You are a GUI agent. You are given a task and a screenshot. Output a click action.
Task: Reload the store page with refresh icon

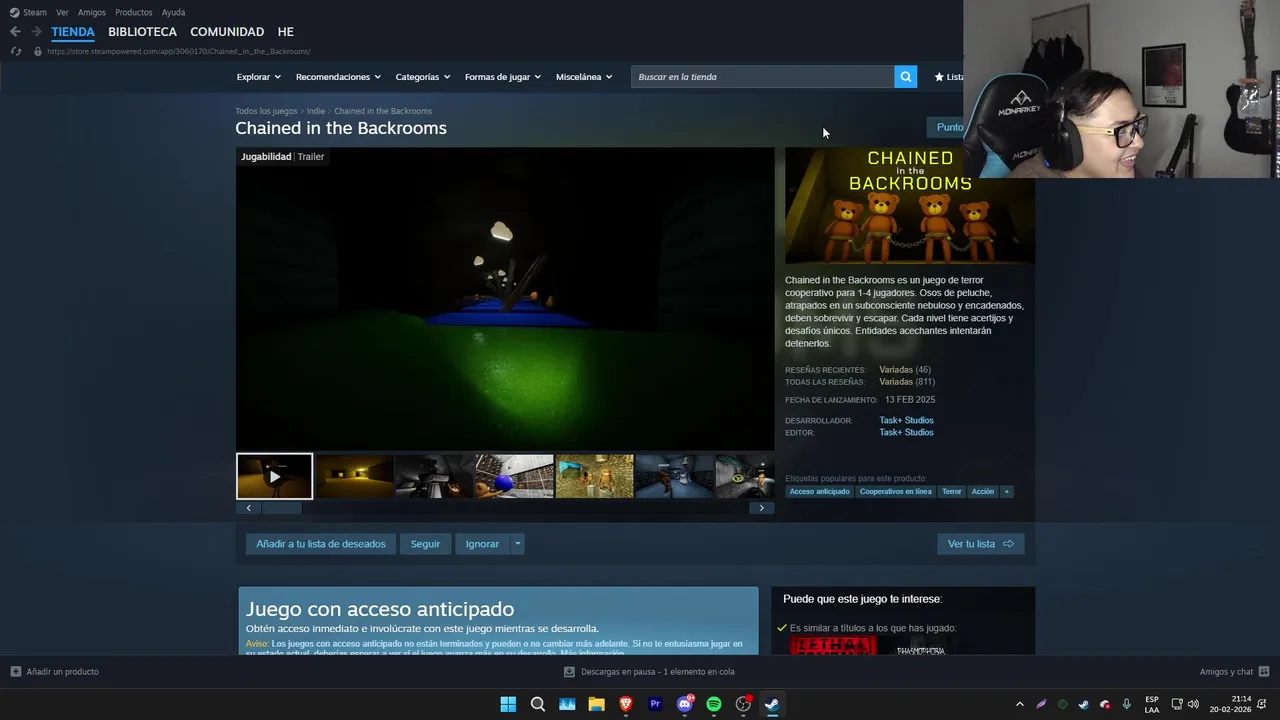coord(15,51)
